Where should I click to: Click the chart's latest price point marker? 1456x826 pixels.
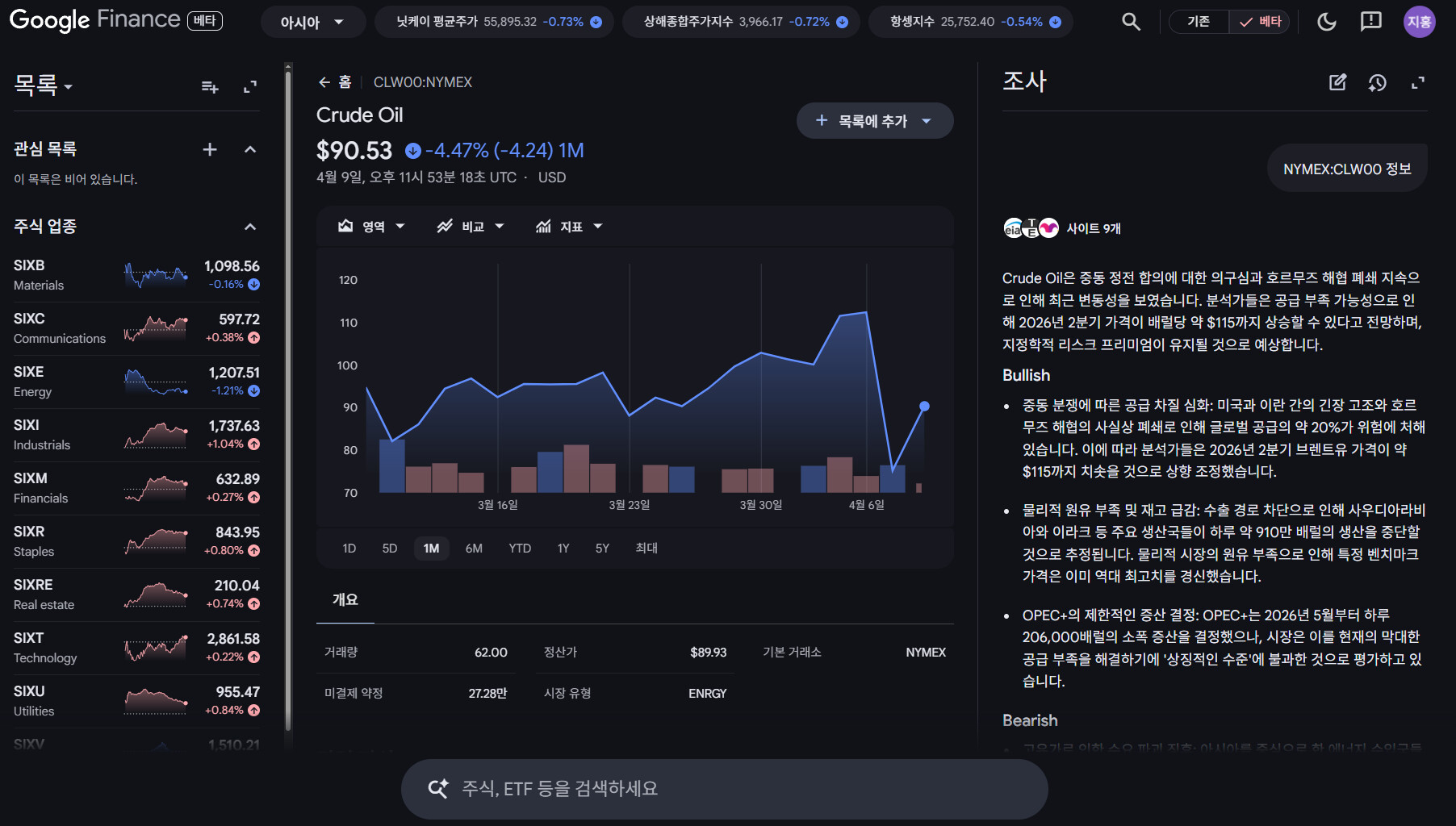pyautogui.click(x=924, y=407)
